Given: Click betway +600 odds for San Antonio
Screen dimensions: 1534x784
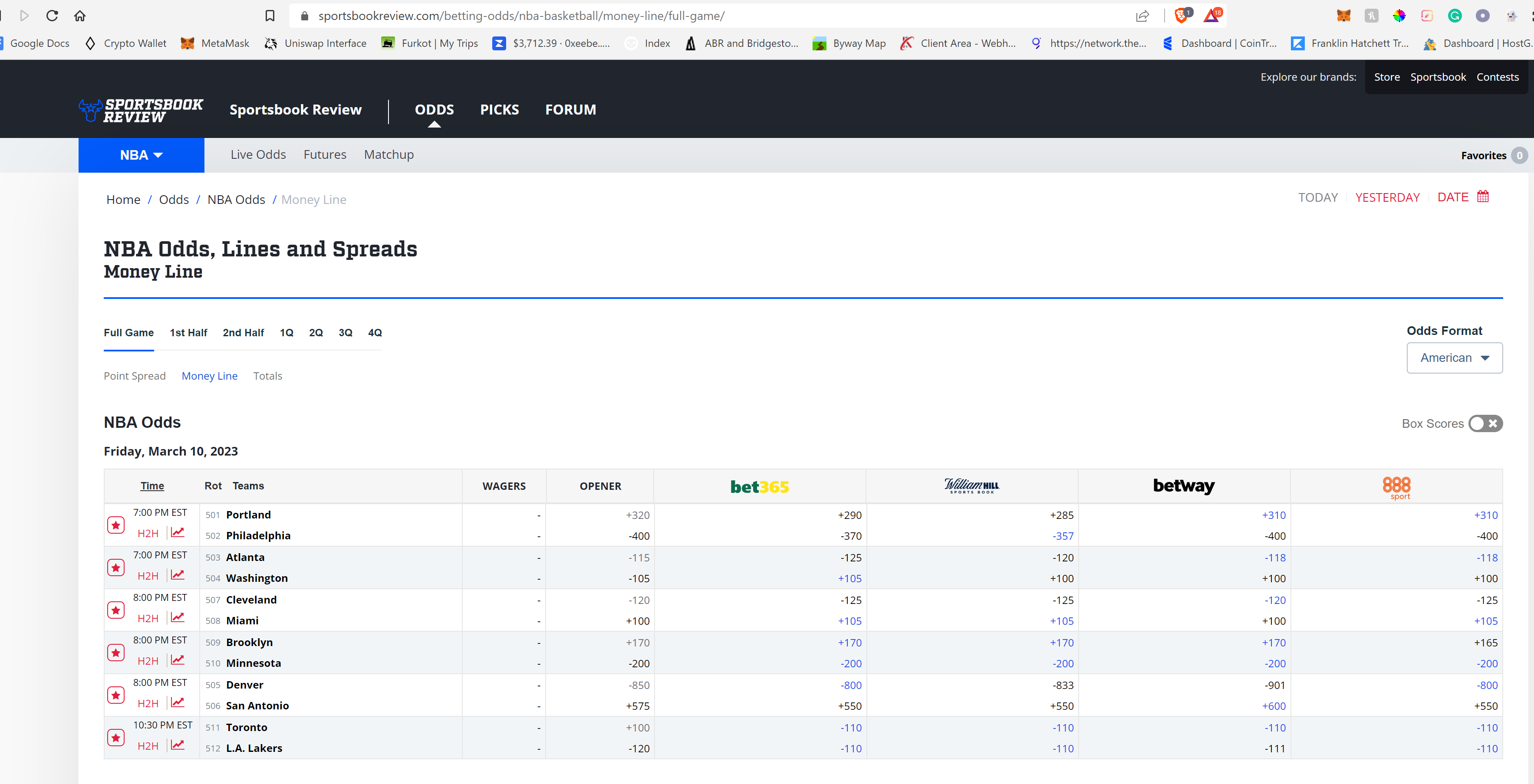Looking at the screenshot, I should pos(1273,706).
